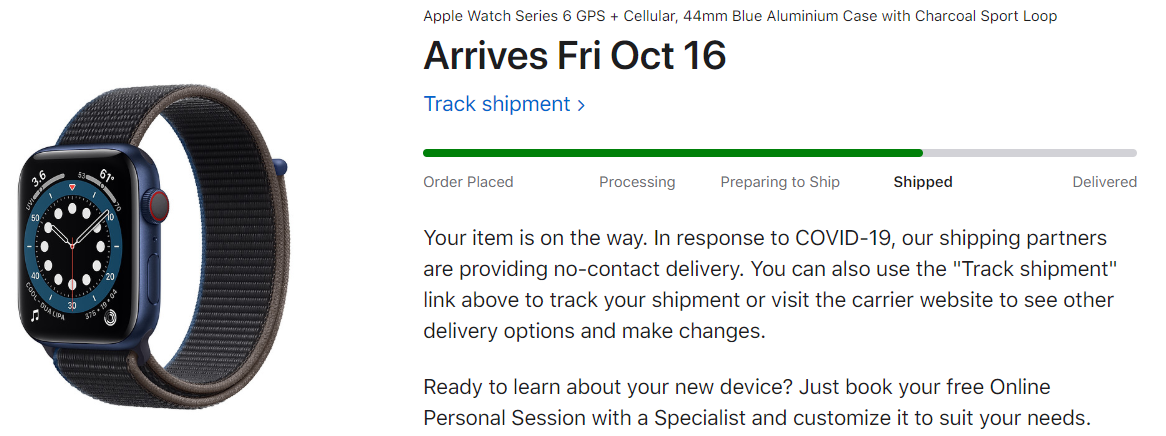
Task: Select the Processing status label
Action: pyautogui.click(x=637, y=182)
